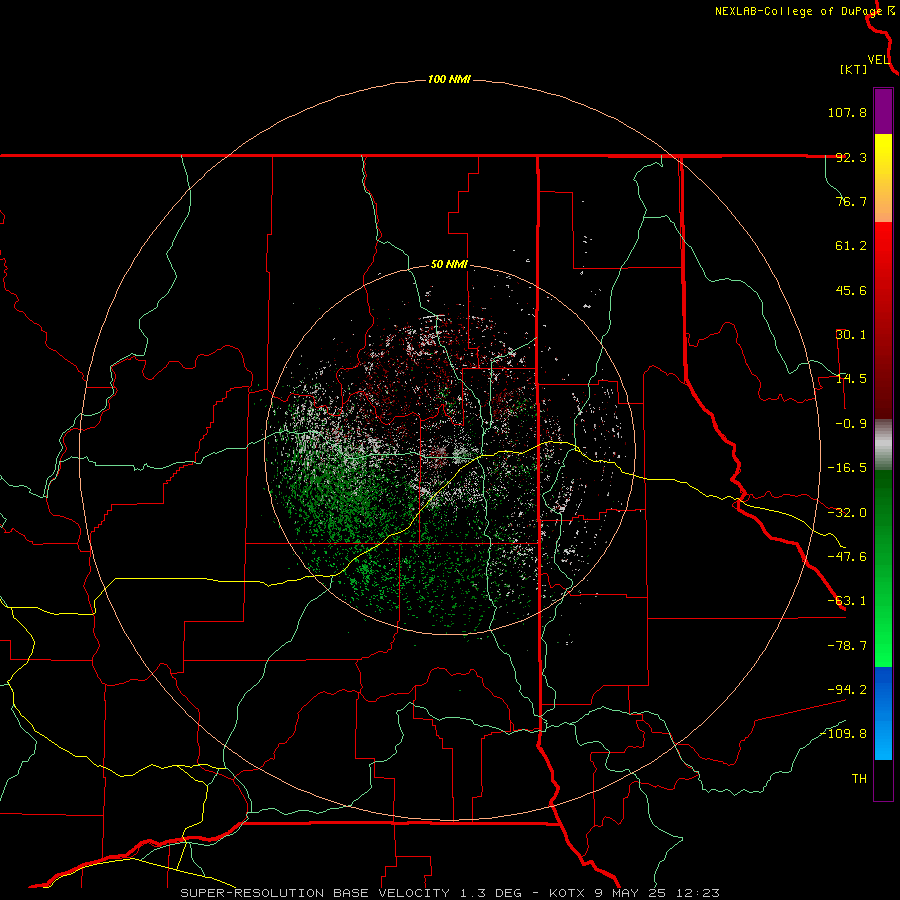Click the 76.7 velocity scale value
The width and height of the screenshot is (900, 900).
[851, 201]
